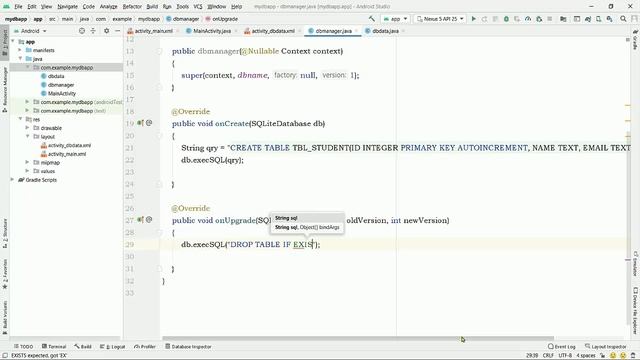Open the Logcat tool window
This screenshot has height=360, width=640.
(x=113, y=347)
